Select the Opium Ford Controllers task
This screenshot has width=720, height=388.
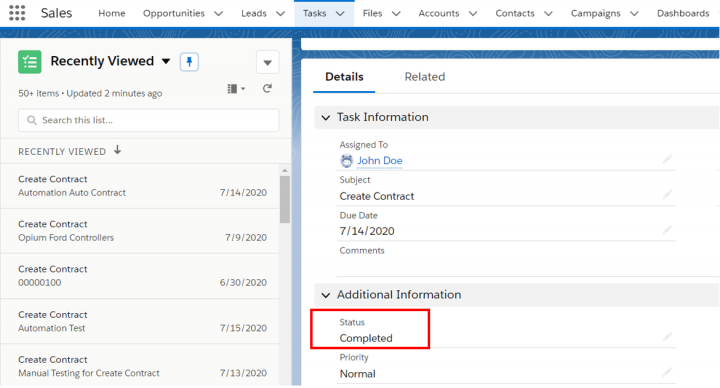click(140, 231)
